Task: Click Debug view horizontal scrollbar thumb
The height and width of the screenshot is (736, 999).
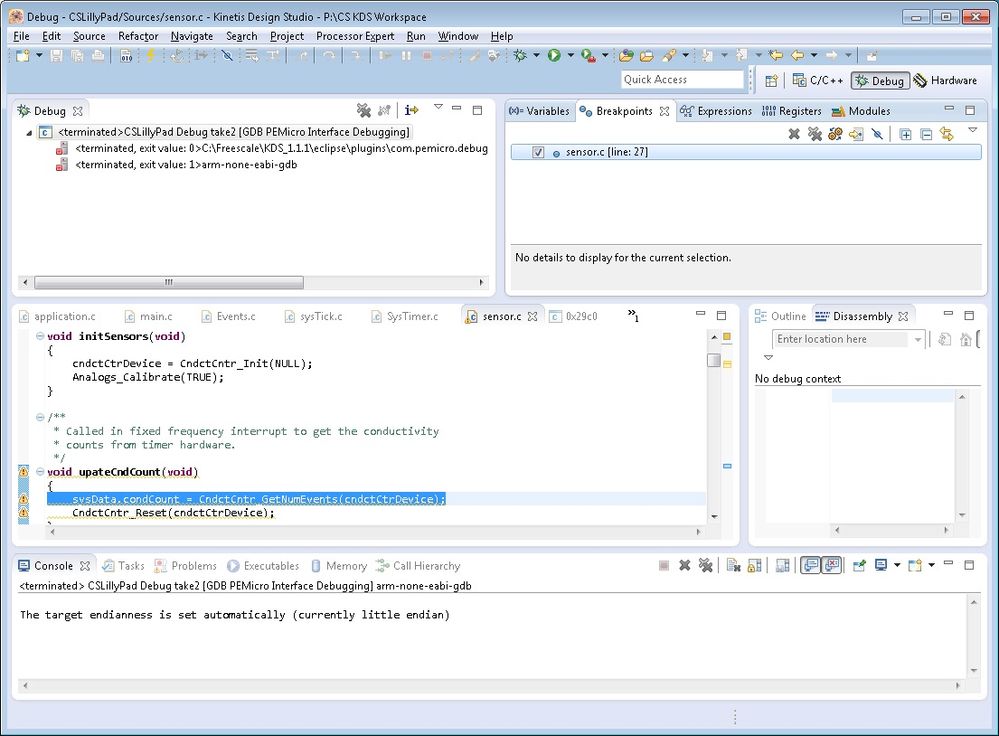Action: point(169,282)
